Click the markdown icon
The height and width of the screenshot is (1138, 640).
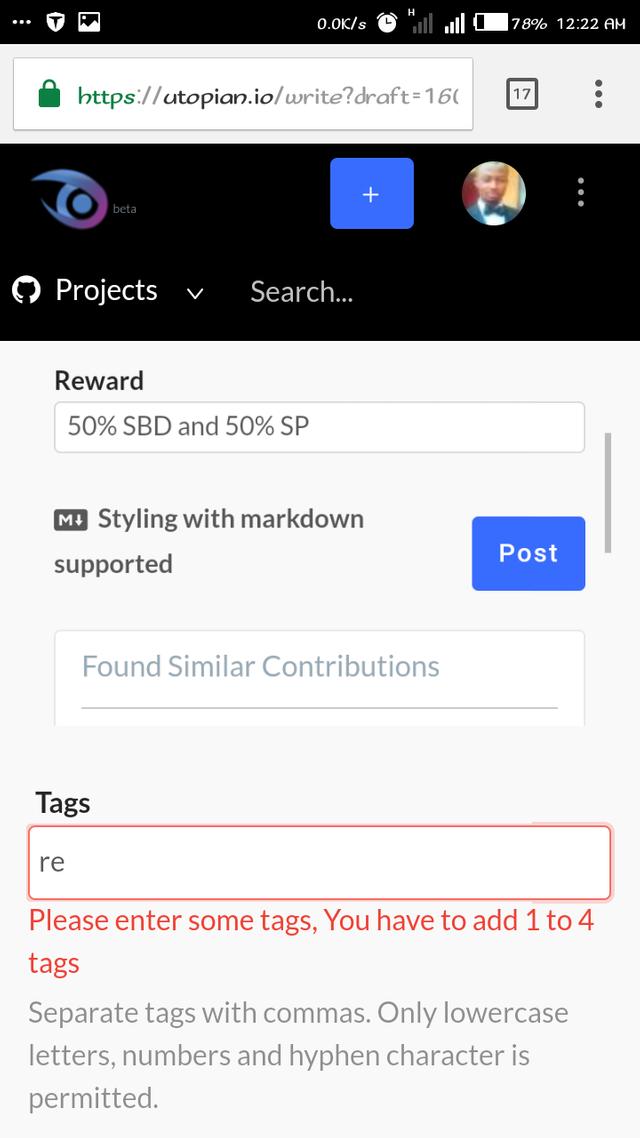point(70,520)
